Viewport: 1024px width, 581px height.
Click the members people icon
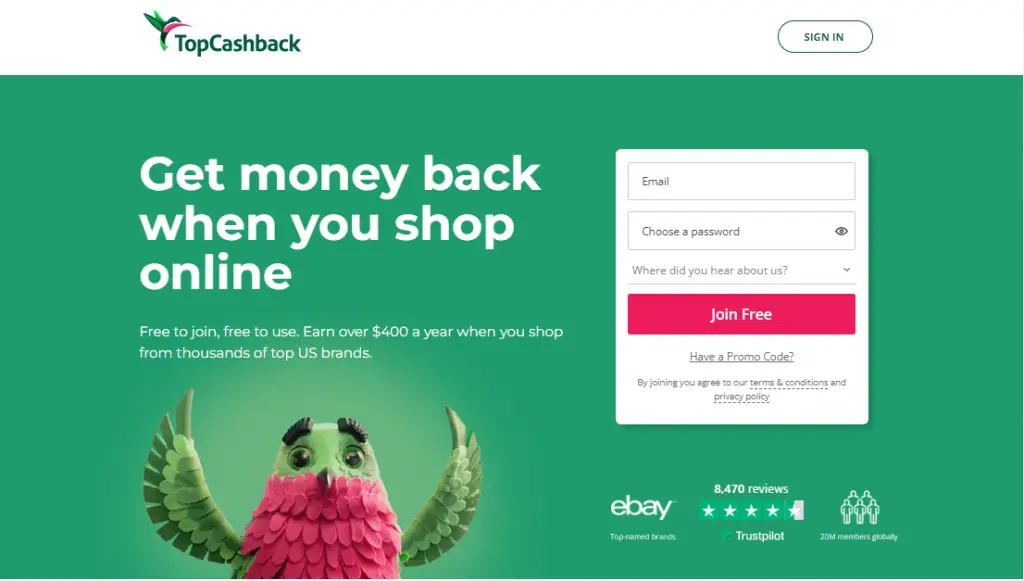[x=859, y=507]
